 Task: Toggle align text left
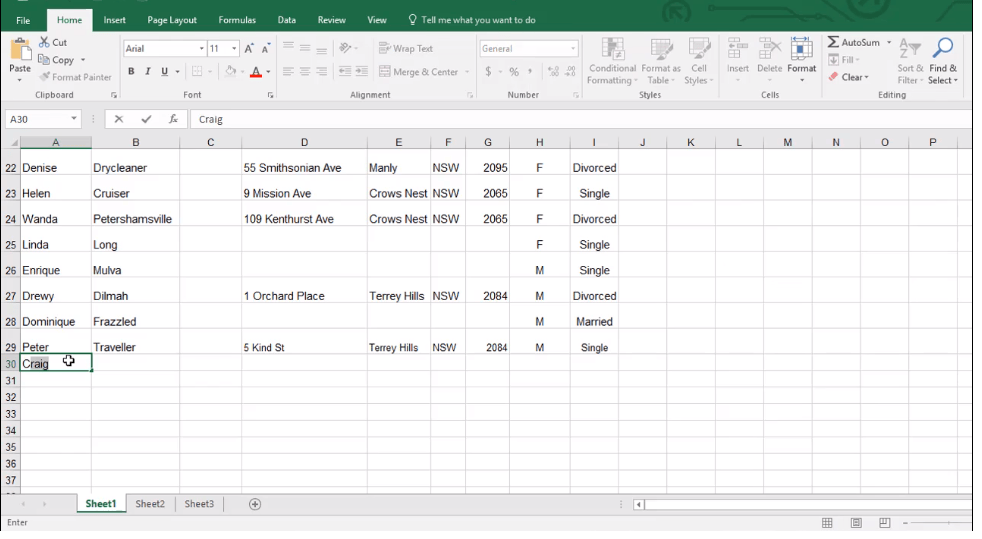tap(287, 72)
